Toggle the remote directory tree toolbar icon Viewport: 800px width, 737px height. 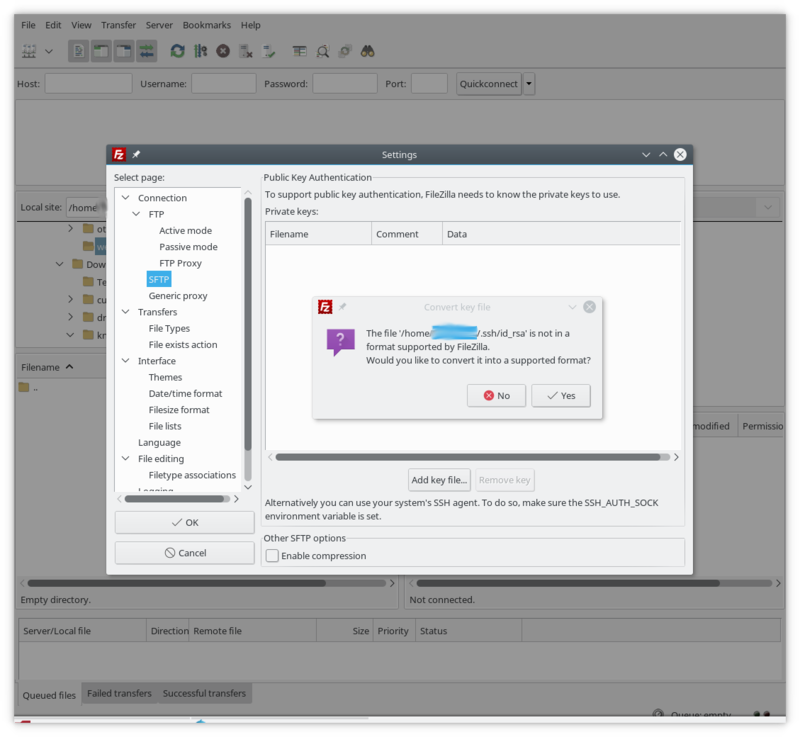(123, 51)
